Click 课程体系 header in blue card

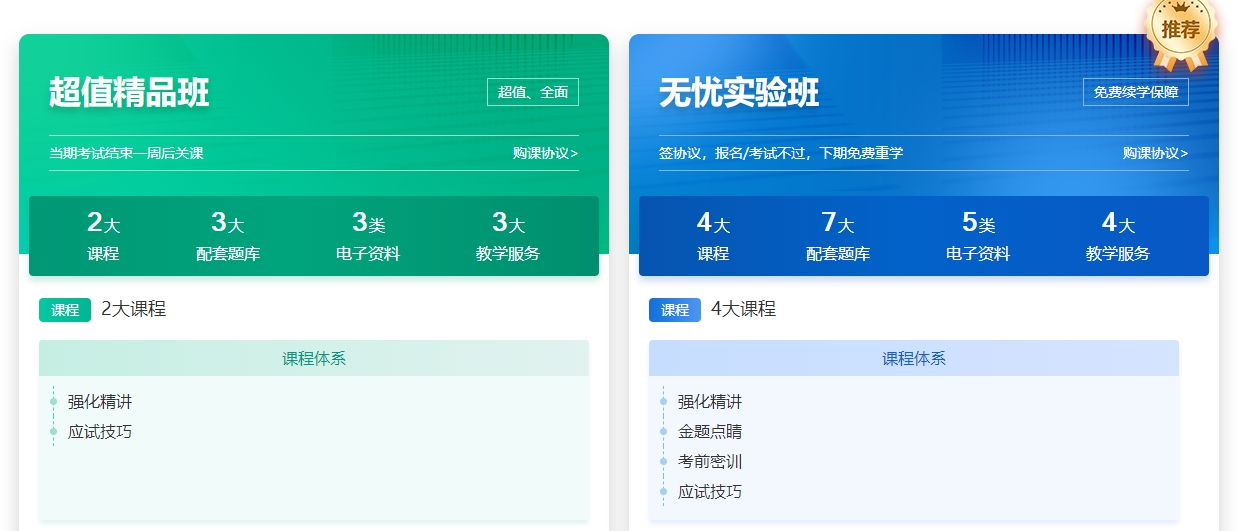pos(914,359)
